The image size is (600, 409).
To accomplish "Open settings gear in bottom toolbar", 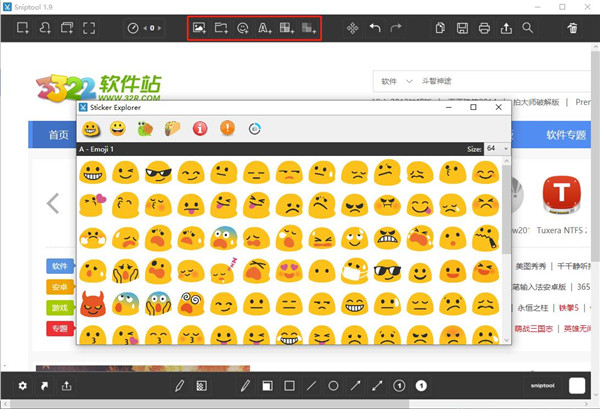I will pyautogui.click(x=23, y=385).
